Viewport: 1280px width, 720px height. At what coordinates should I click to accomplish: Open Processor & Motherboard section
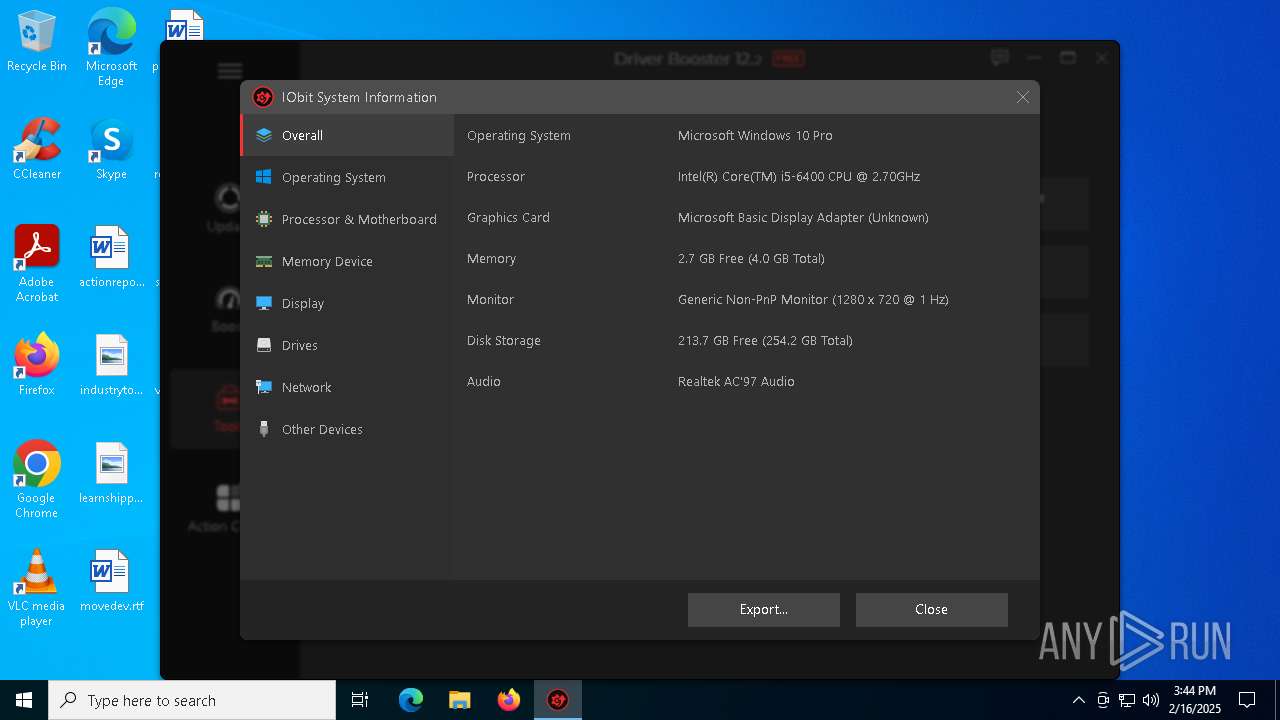(347, 219)
